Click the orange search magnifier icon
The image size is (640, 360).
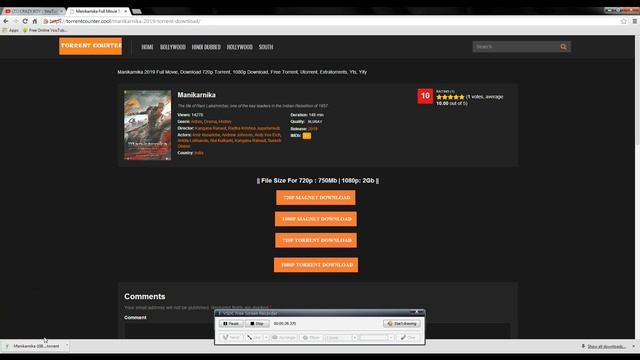(x=564, y=47)
